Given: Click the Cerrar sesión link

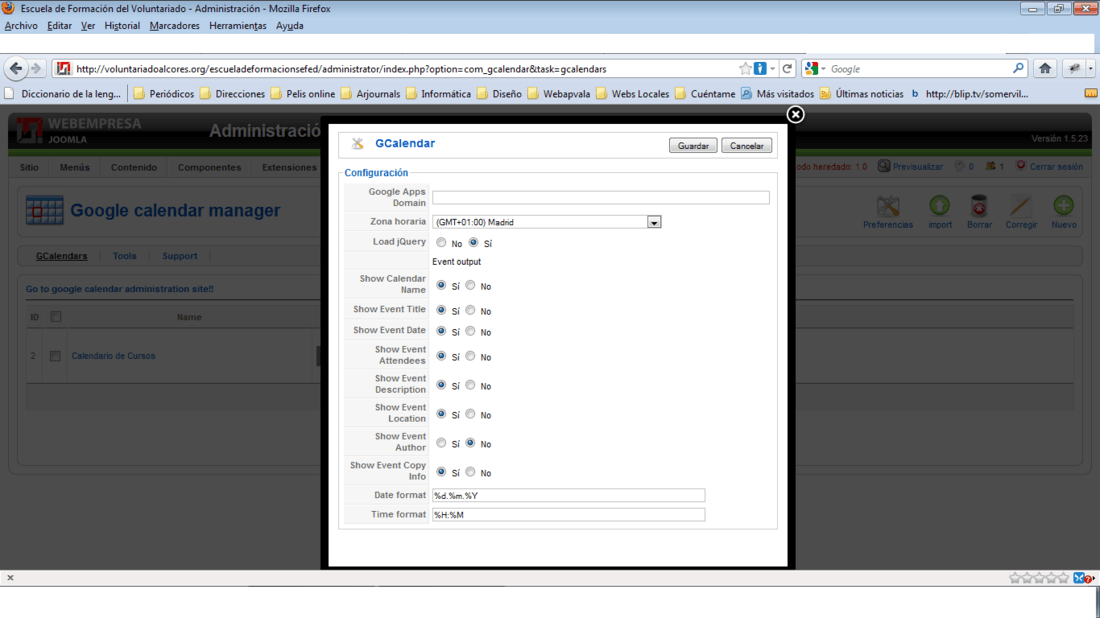Looking at the screenshot, I should pos(1056,167).
